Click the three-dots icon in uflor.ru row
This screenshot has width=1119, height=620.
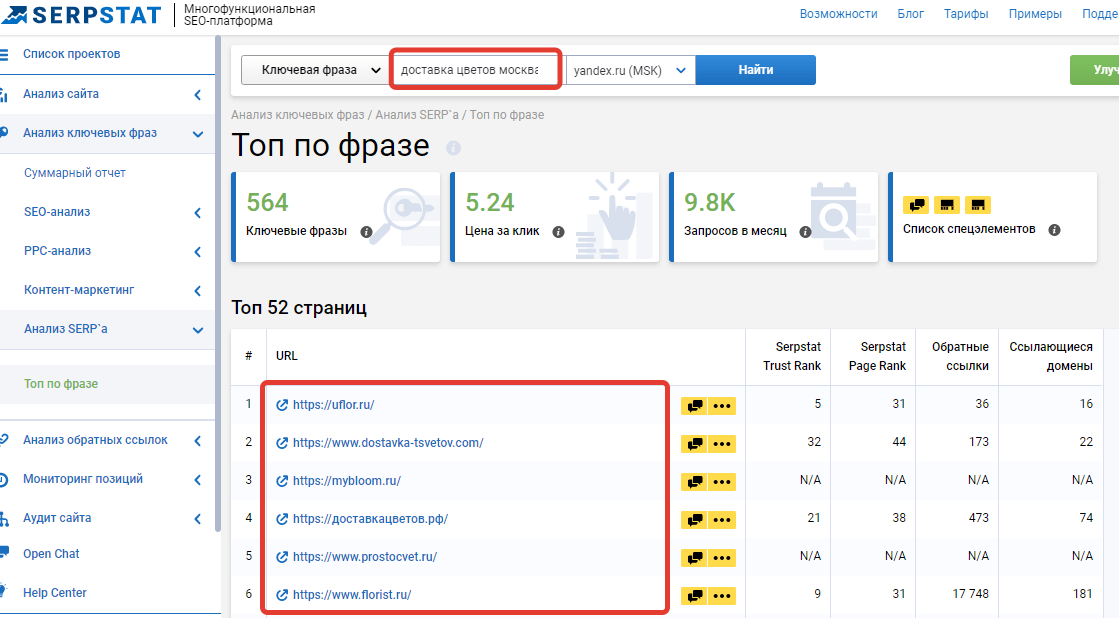coord(722,406)
